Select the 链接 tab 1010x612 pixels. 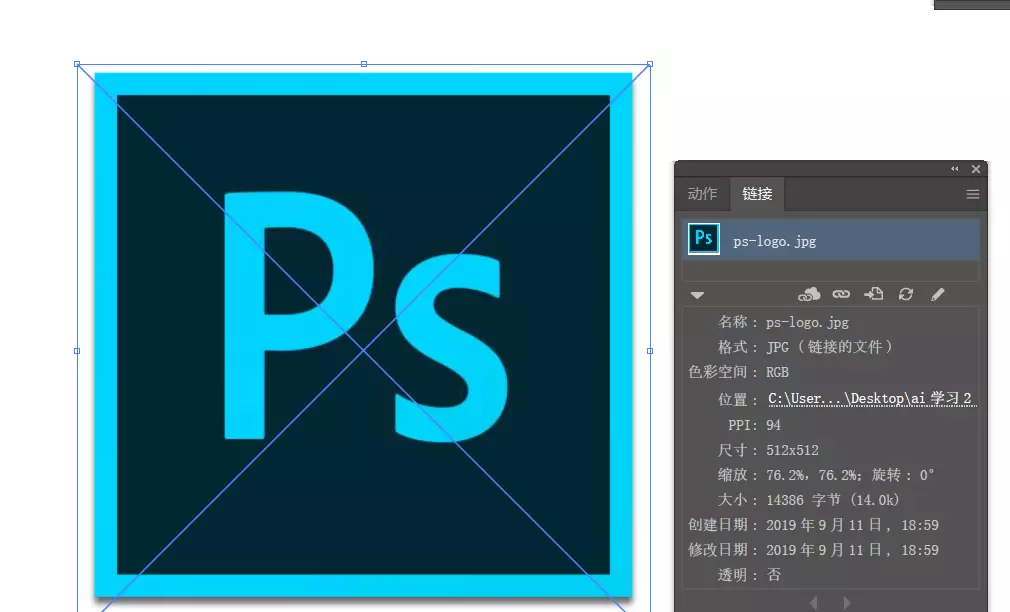click(x=757, y=194)
